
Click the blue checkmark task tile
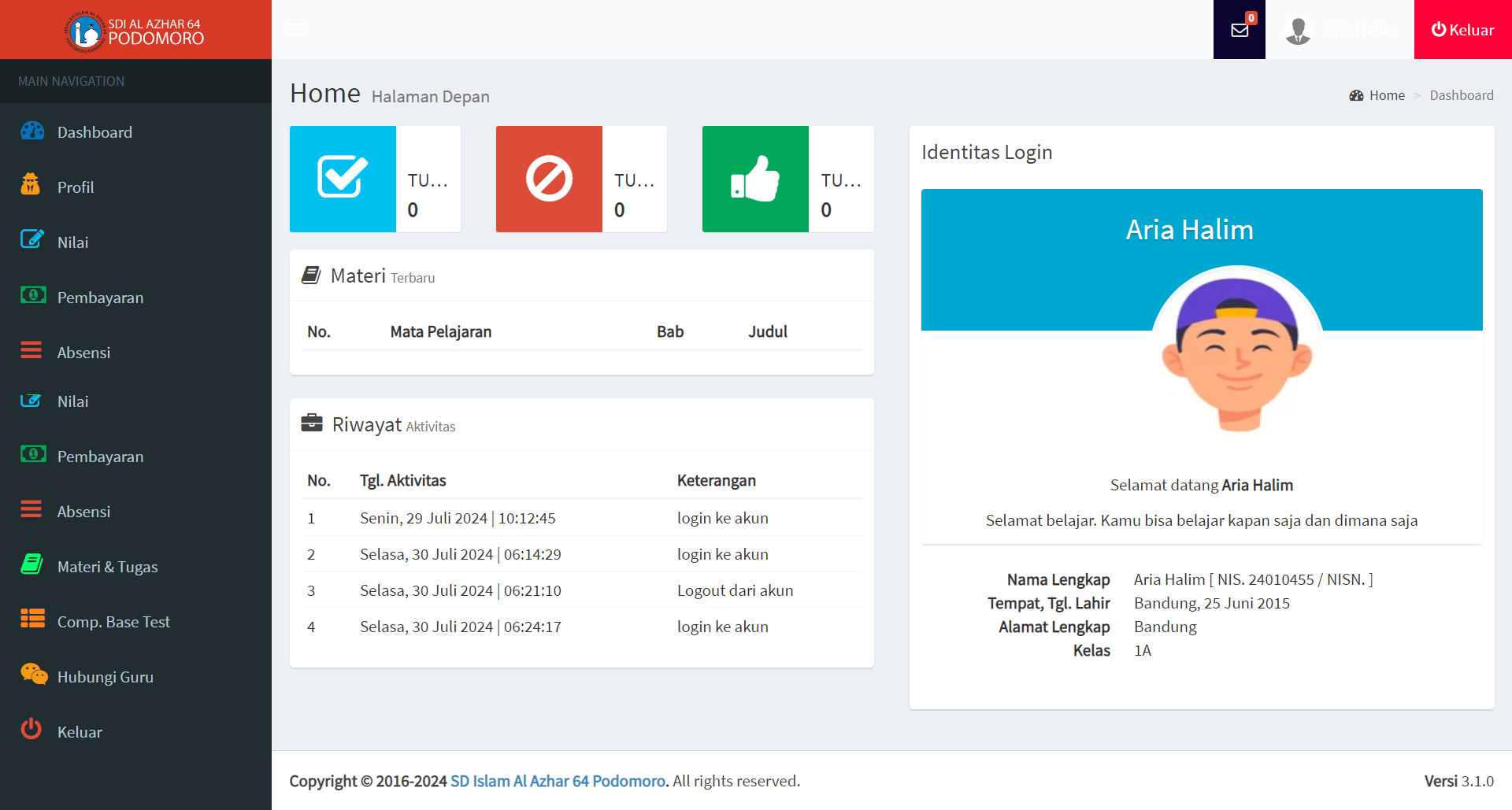(x=343, y=179)
